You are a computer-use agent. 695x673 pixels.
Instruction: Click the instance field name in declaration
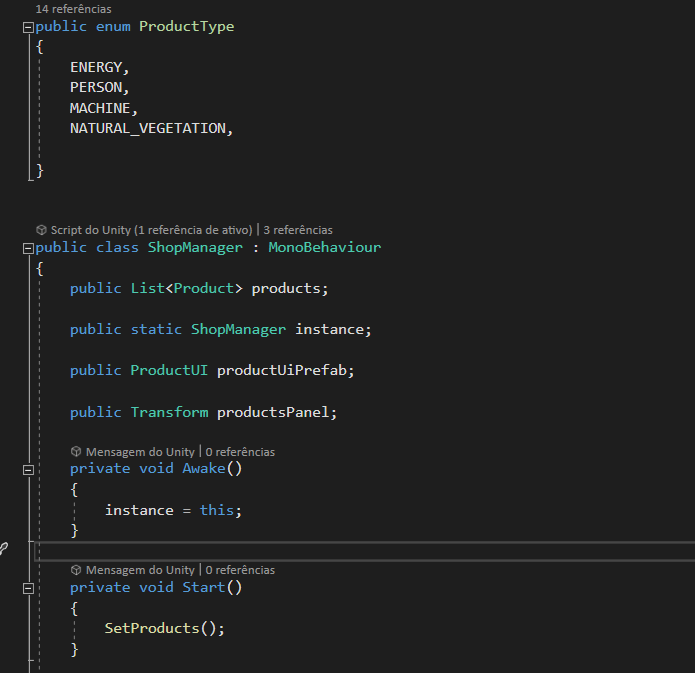click(x=329, y=329)
